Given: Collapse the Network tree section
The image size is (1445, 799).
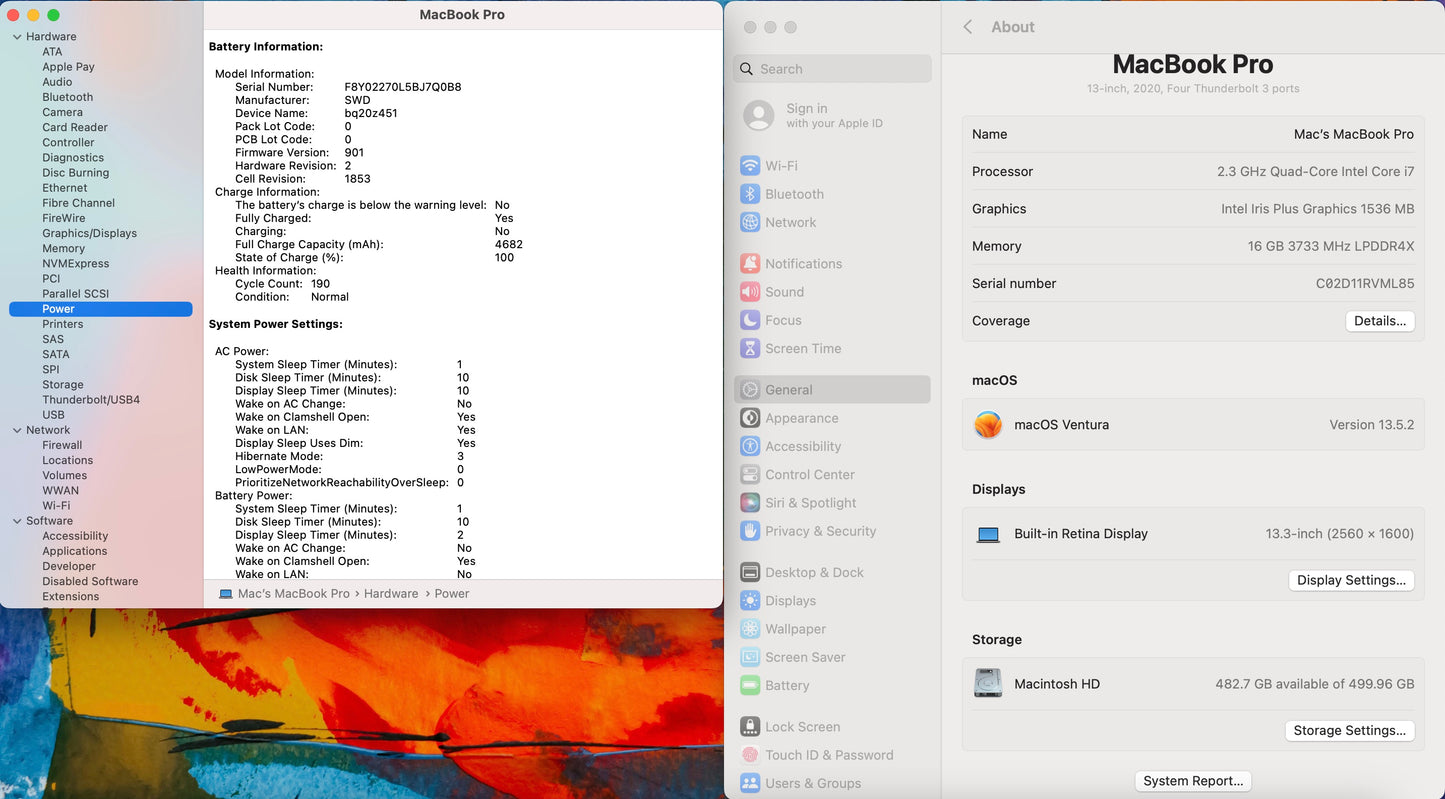Looking at the screenshot, I should (17, 430).
